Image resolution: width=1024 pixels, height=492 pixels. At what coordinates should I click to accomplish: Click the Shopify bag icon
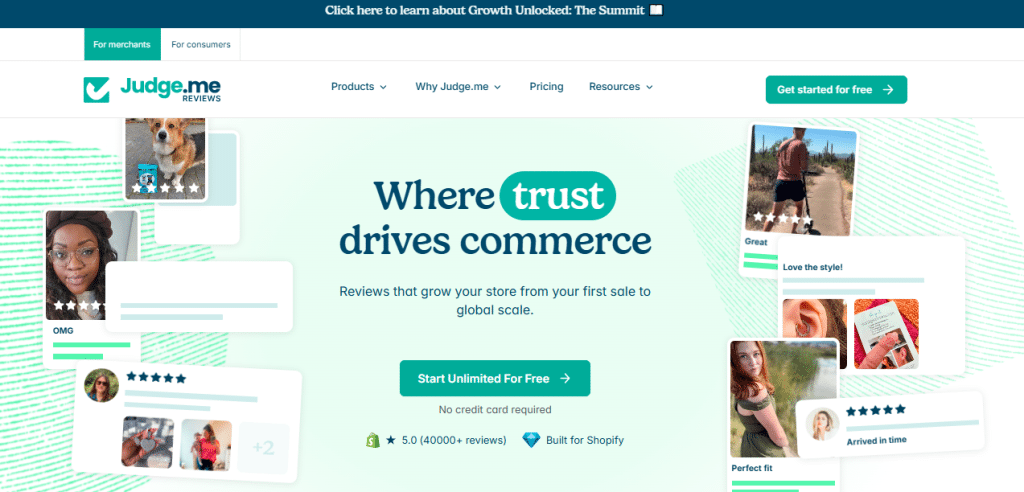(x=372, y=440)
